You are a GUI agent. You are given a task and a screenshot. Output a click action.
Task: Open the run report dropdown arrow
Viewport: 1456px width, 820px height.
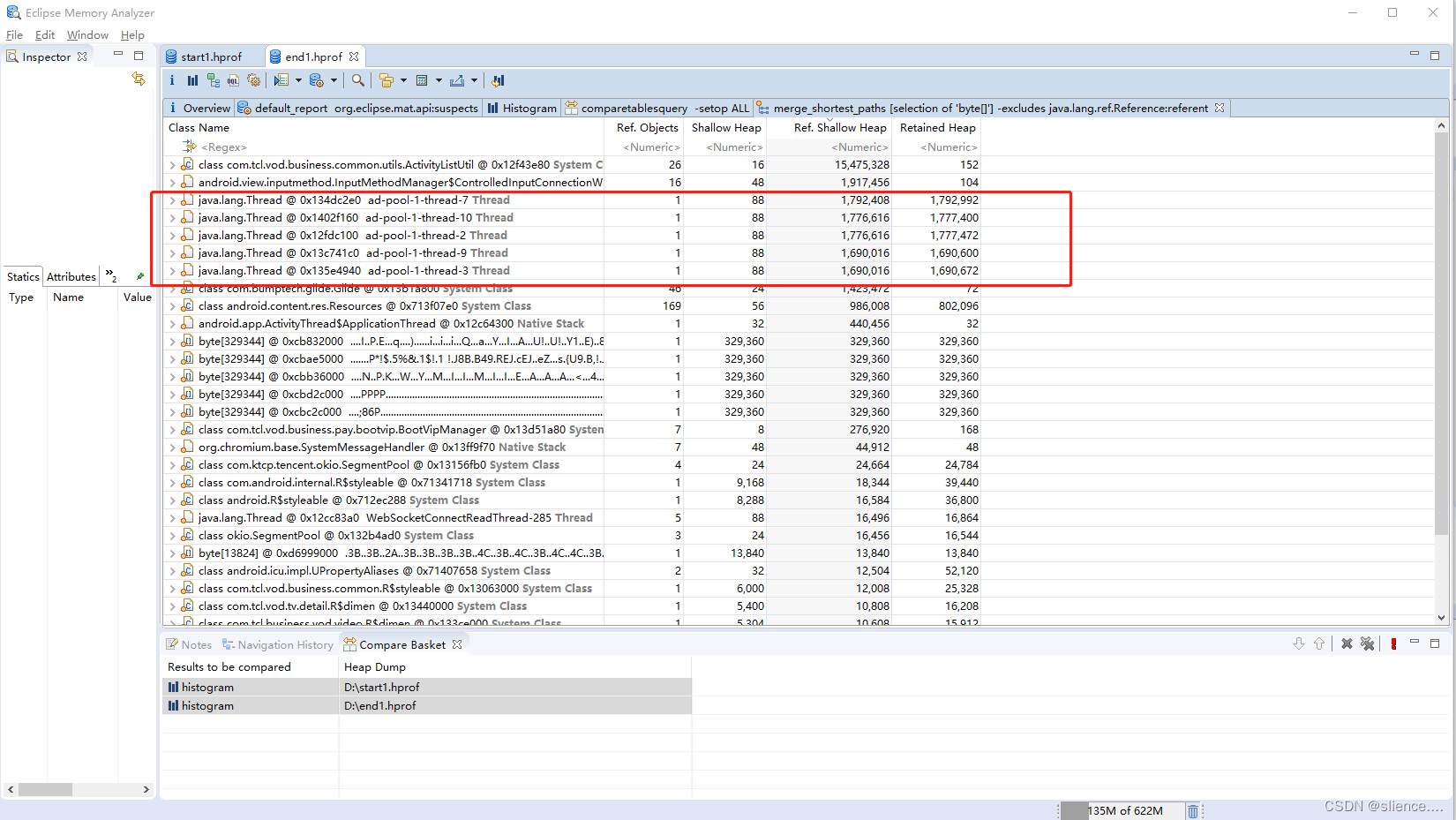(298, 80)
